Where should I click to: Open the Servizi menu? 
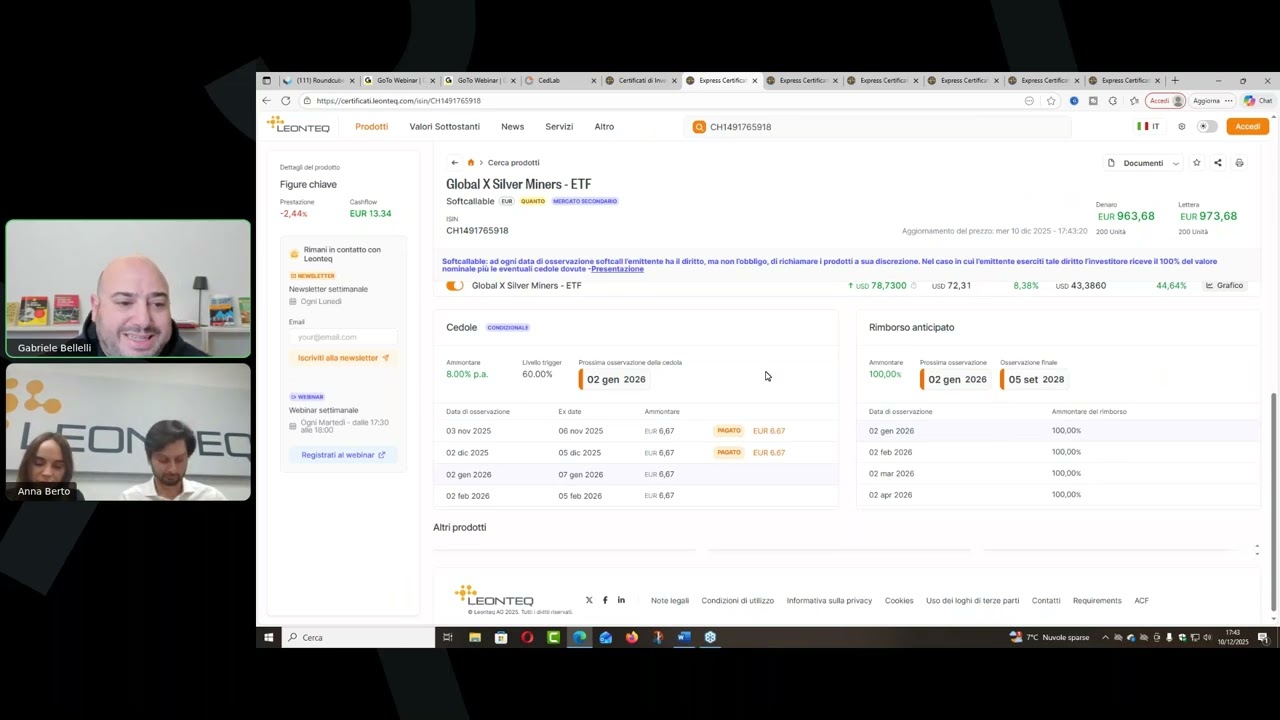[x=559, y=127]
